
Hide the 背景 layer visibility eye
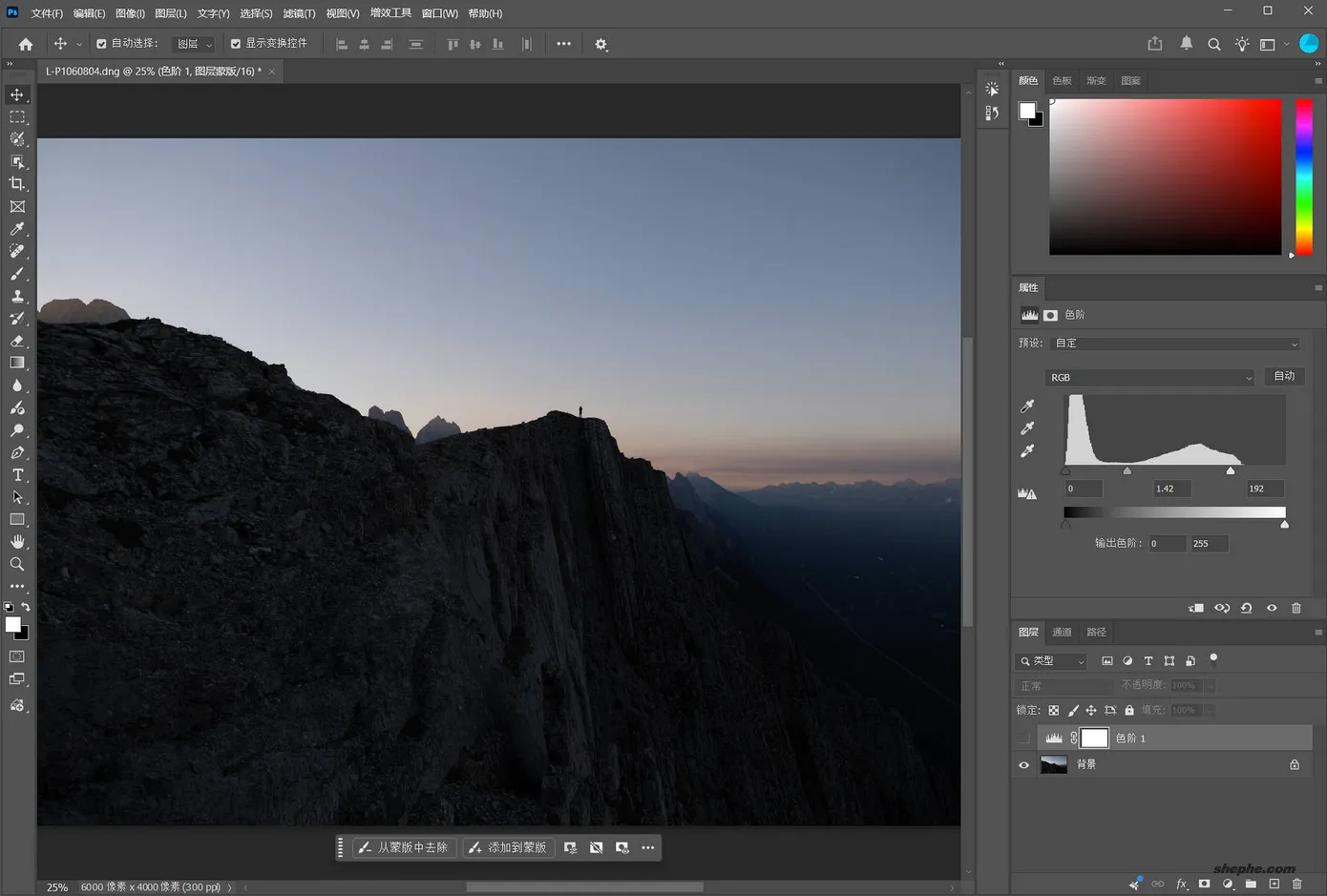coord(1023,764)
